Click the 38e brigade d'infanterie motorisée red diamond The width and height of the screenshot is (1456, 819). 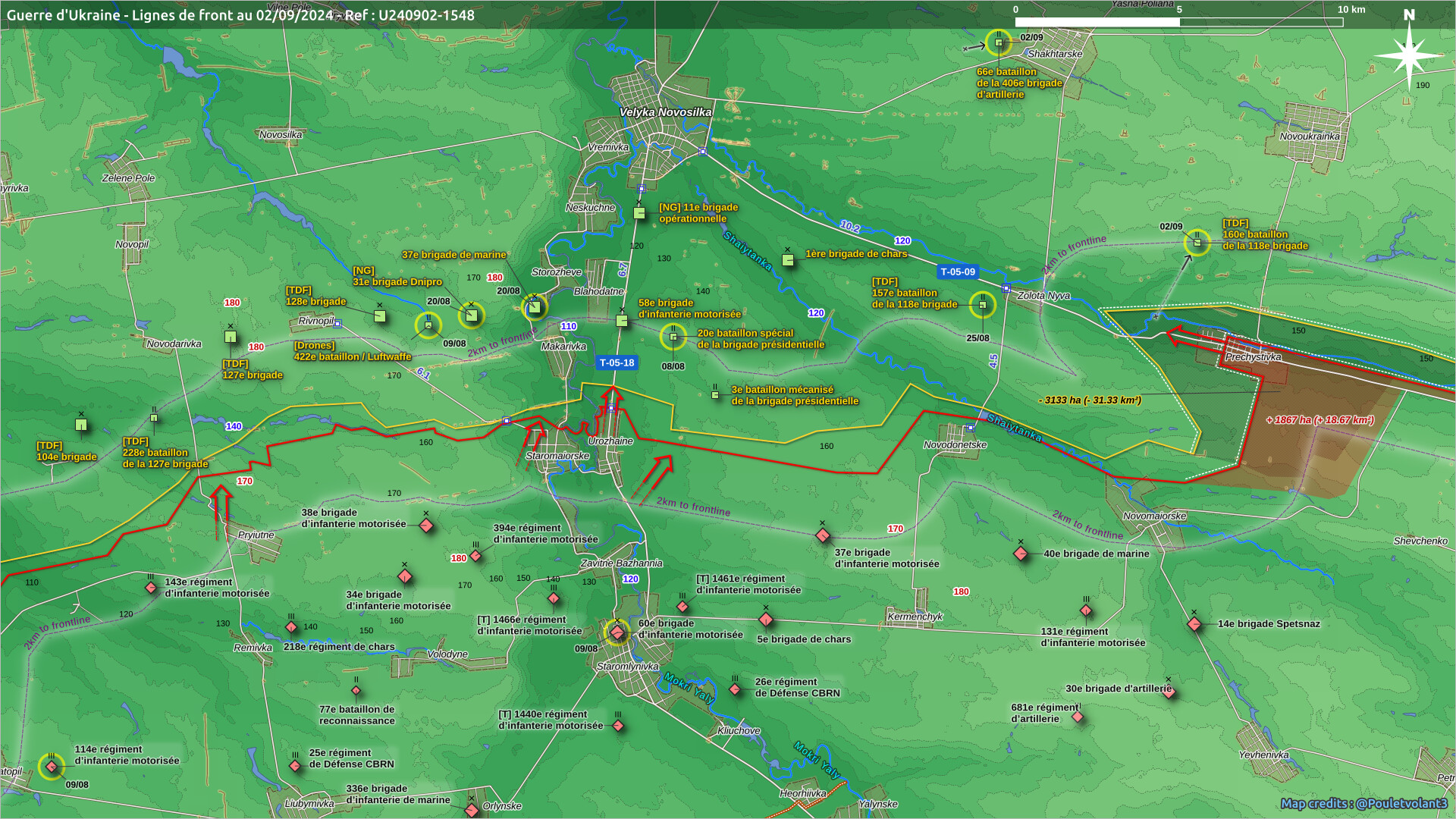click(x=426, y=525)
